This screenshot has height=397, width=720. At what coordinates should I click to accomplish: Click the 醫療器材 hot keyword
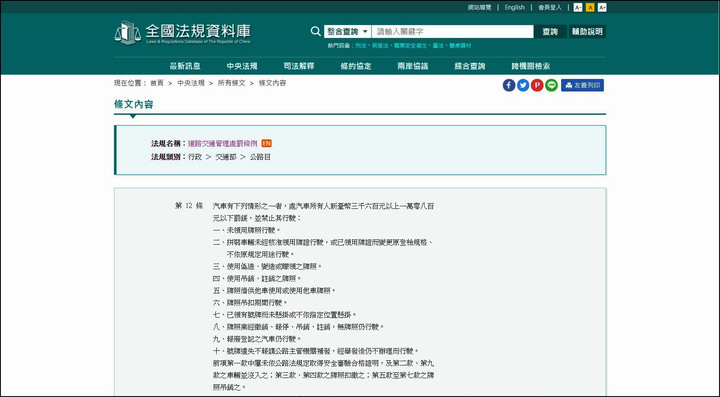460,46
